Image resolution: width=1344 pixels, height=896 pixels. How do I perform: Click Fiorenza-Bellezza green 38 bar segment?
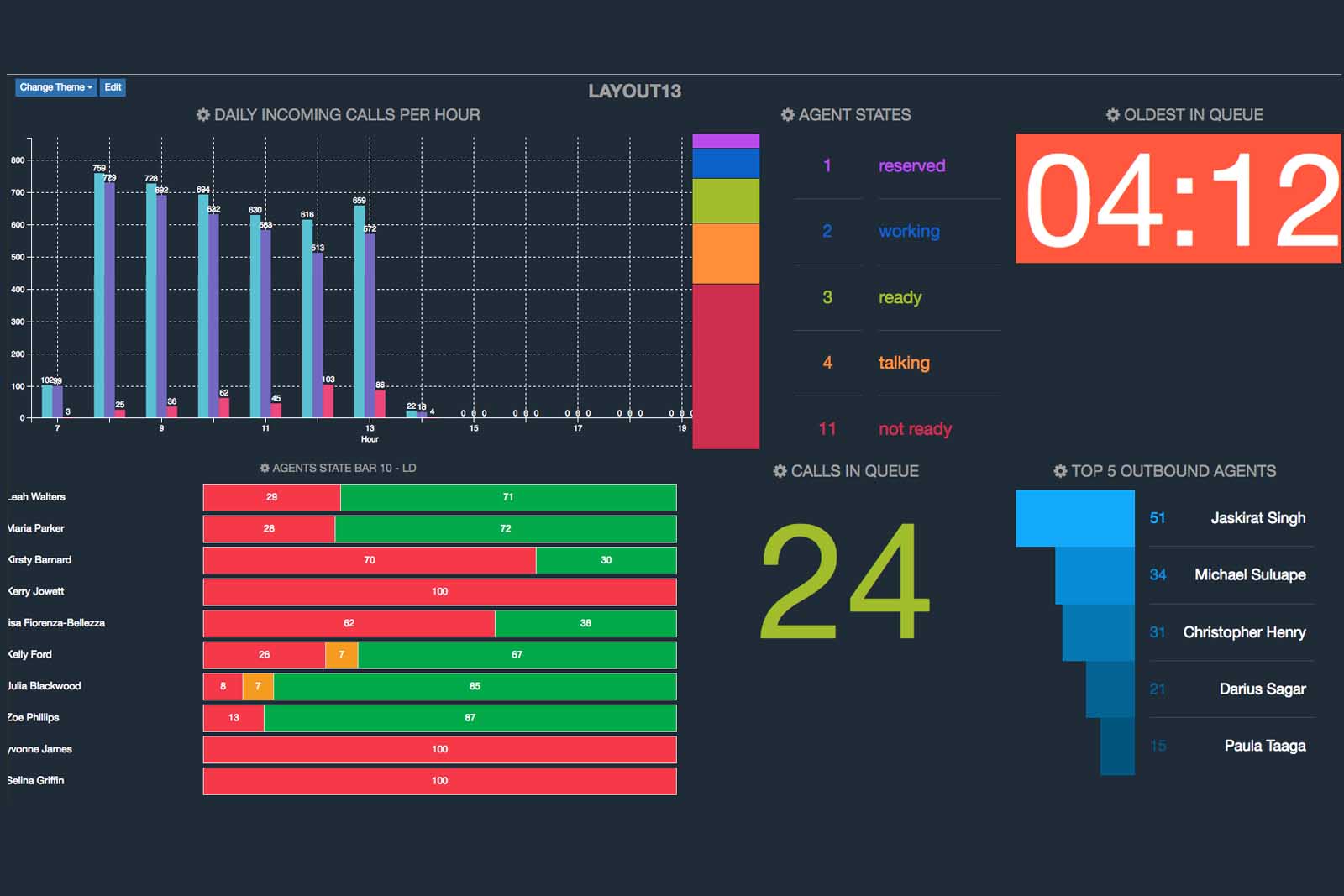(x=585, y=624)
